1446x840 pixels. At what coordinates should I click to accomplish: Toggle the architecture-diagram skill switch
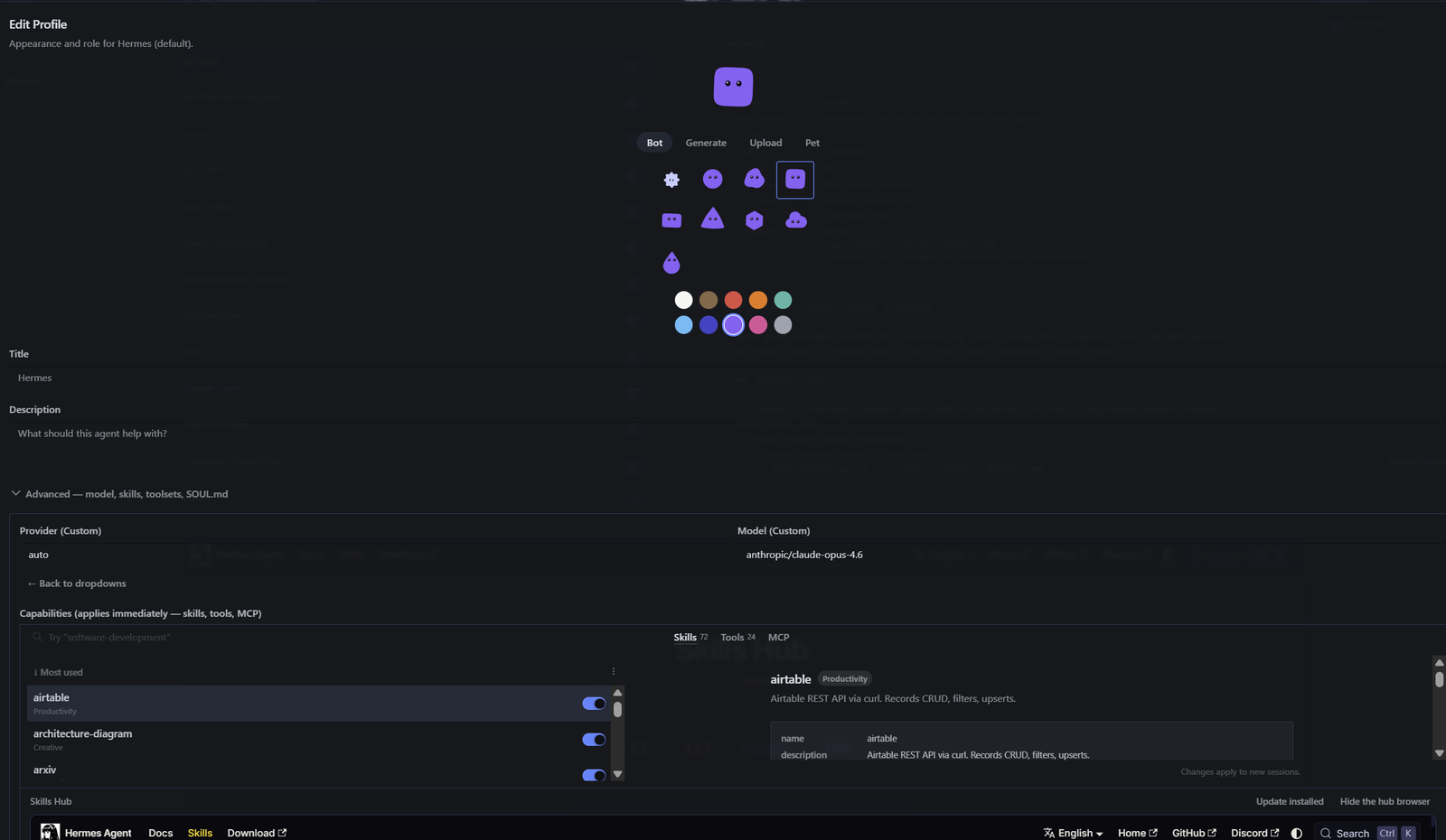tap(594, 740)
